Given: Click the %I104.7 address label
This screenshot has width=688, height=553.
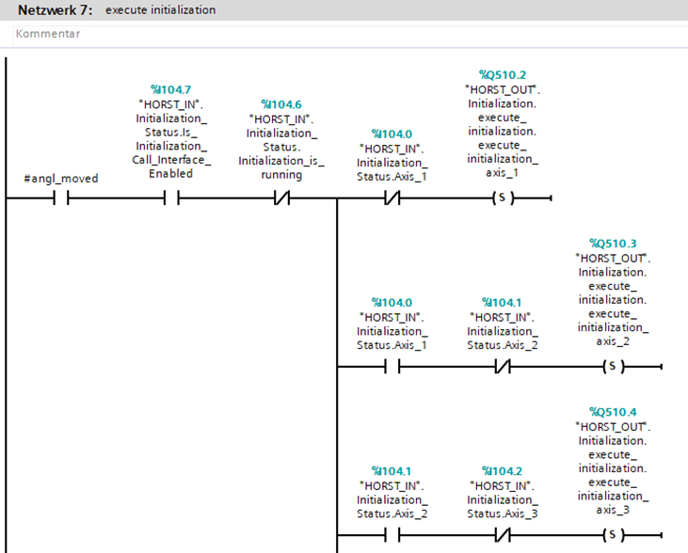Looking at the screenshot, I should tap(170, 90).
